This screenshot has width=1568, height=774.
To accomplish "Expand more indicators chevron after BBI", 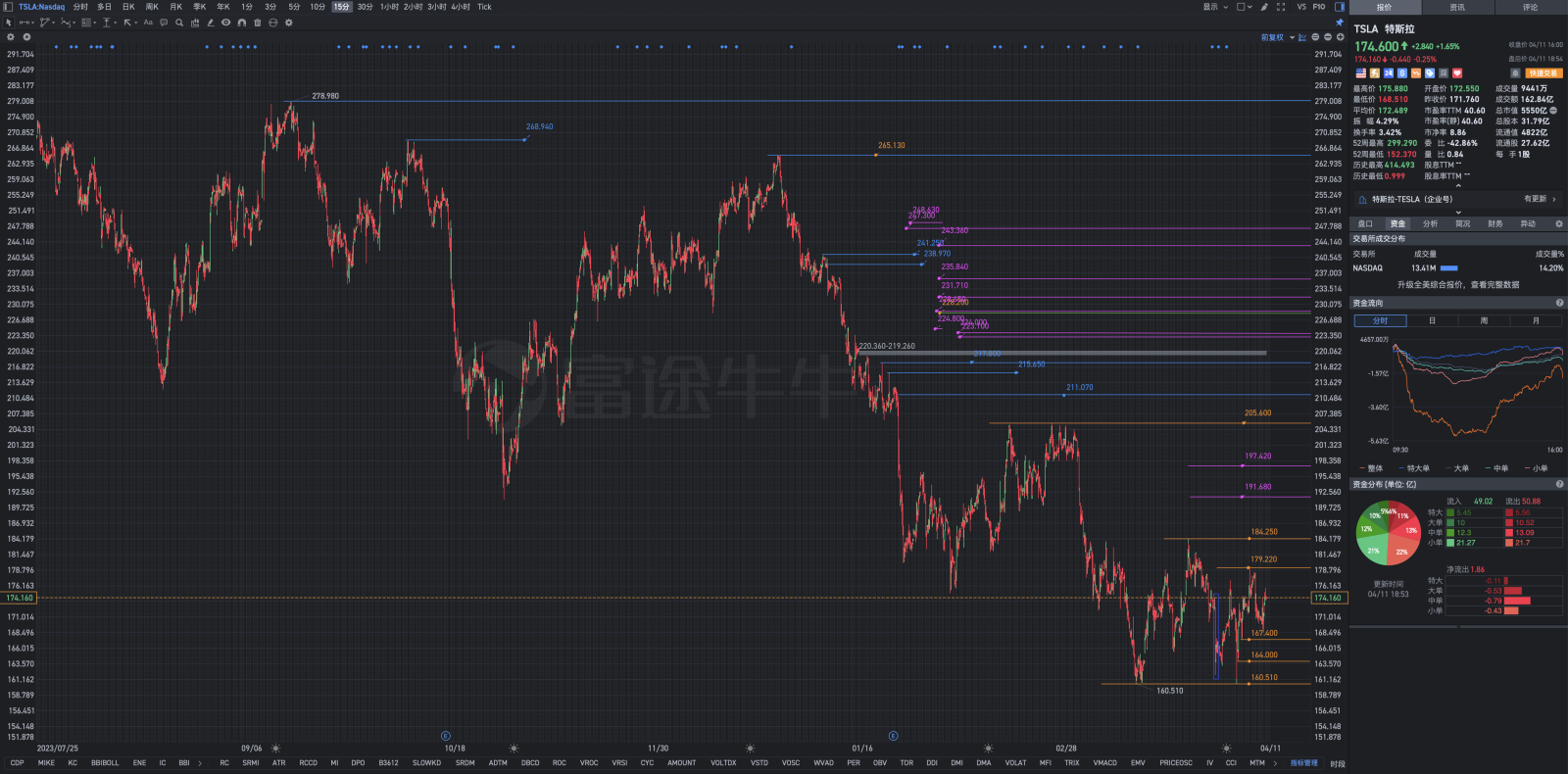I will pyautogui.click(x=200, y=762).
